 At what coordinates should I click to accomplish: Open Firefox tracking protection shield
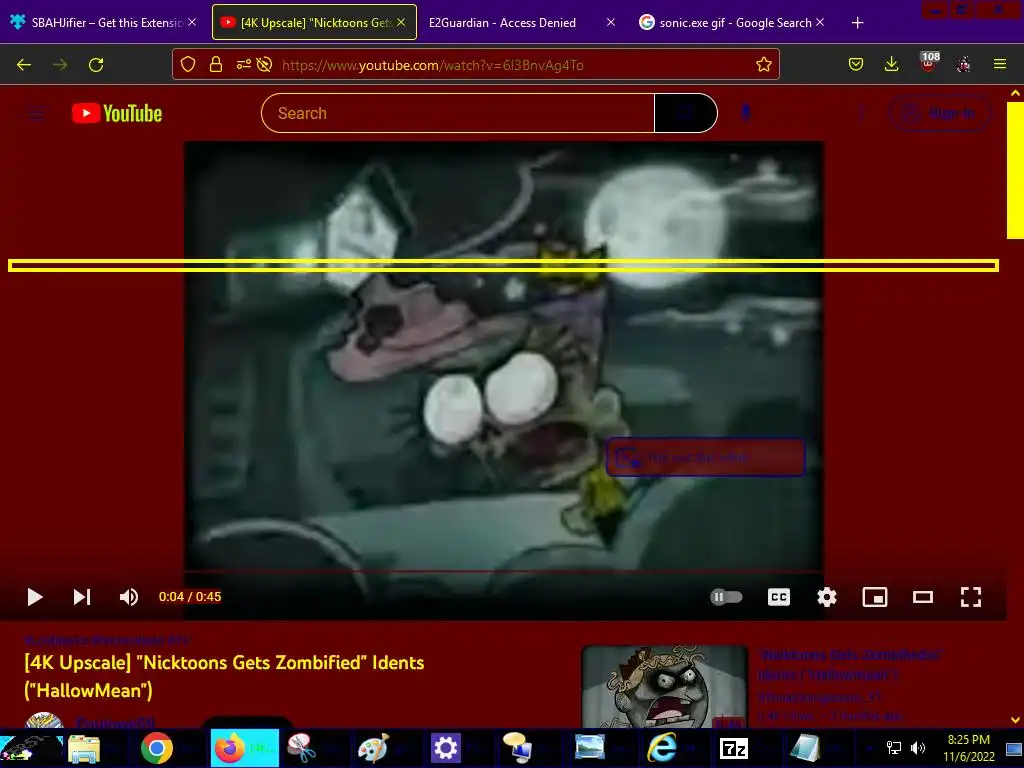[x=188, y=64]
